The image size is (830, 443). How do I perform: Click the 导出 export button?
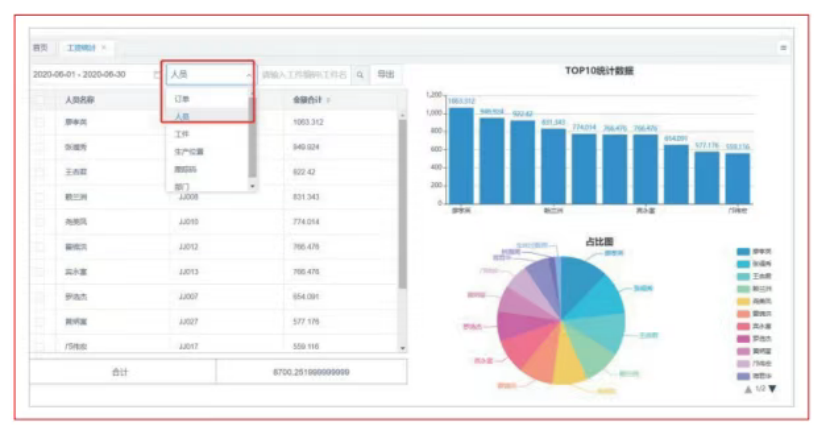click(385, 75)
